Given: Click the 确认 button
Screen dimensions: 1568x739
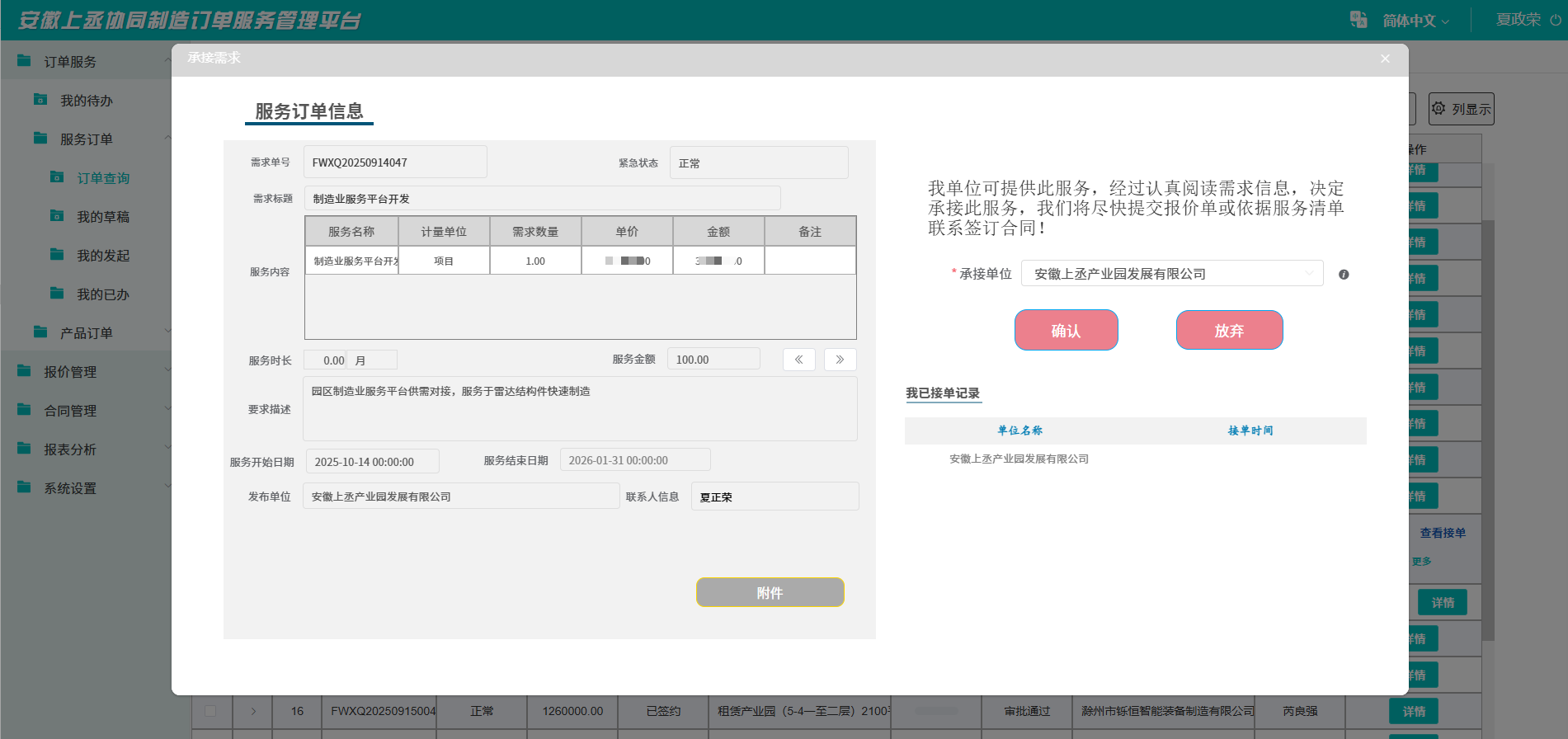Looking at the screenshot, I should tap(1066, 330).
